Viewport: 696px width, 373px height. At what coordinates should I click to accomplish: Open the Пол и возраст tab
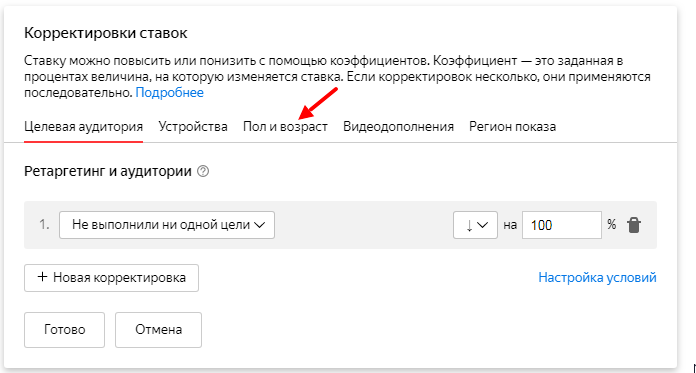[285, 127]
